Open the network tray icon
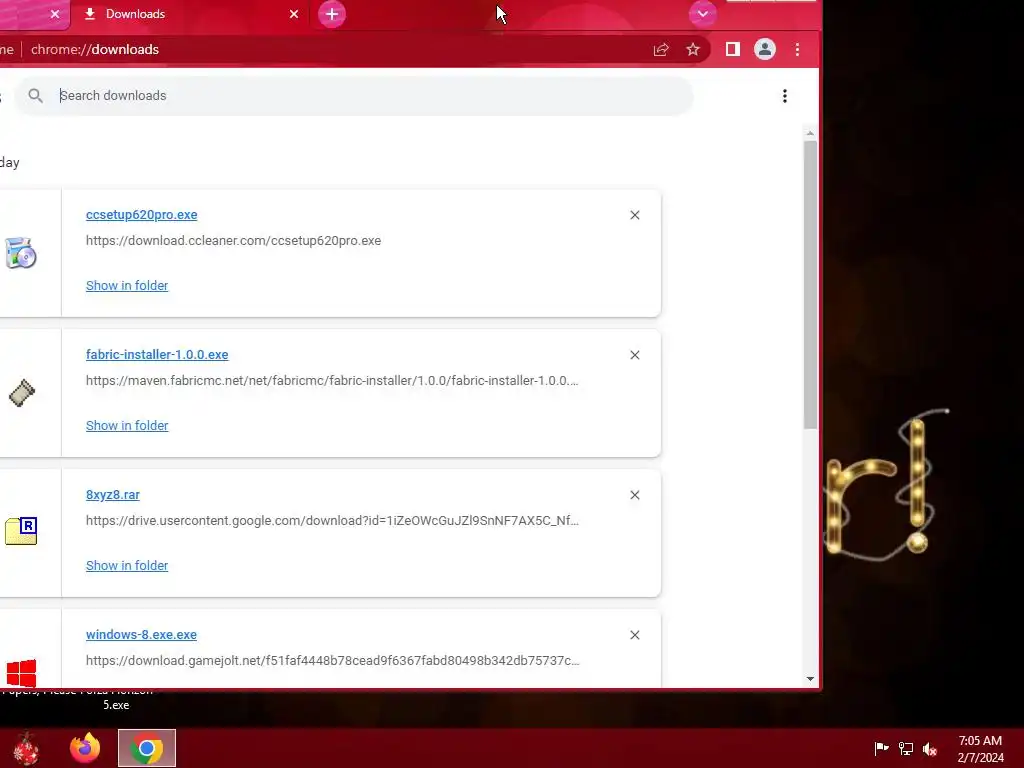The height and width of the screenshot is (768, 1024). [906, 748]
